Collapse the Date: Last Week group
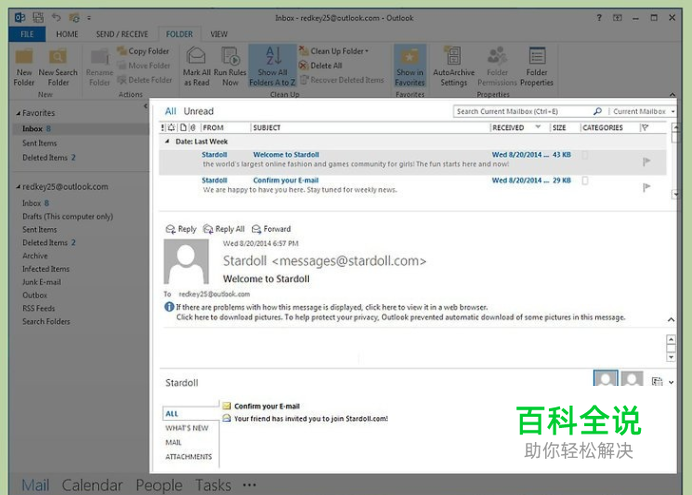Image resolution: width=692 pixels, height=495 pixels. (167, 142)
